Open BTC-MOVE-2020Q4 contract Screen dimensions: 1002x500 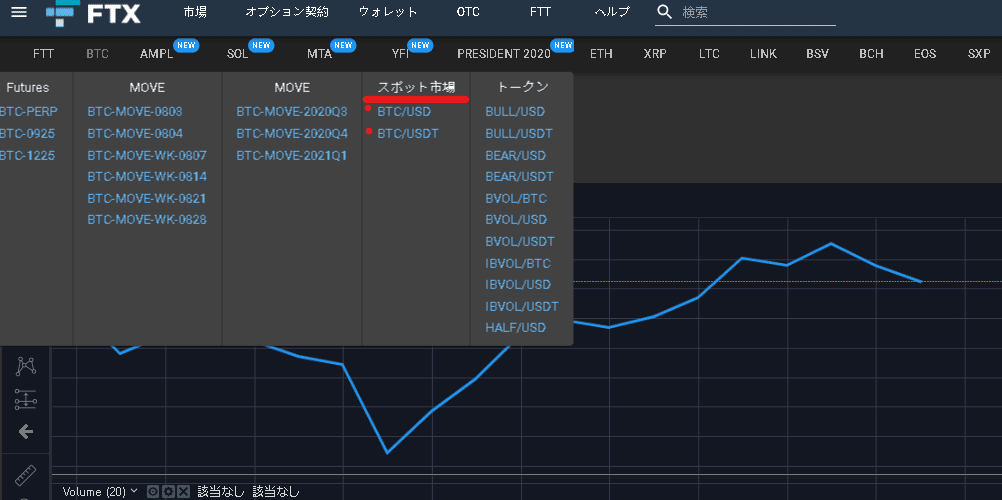click(x=292, y=134)
